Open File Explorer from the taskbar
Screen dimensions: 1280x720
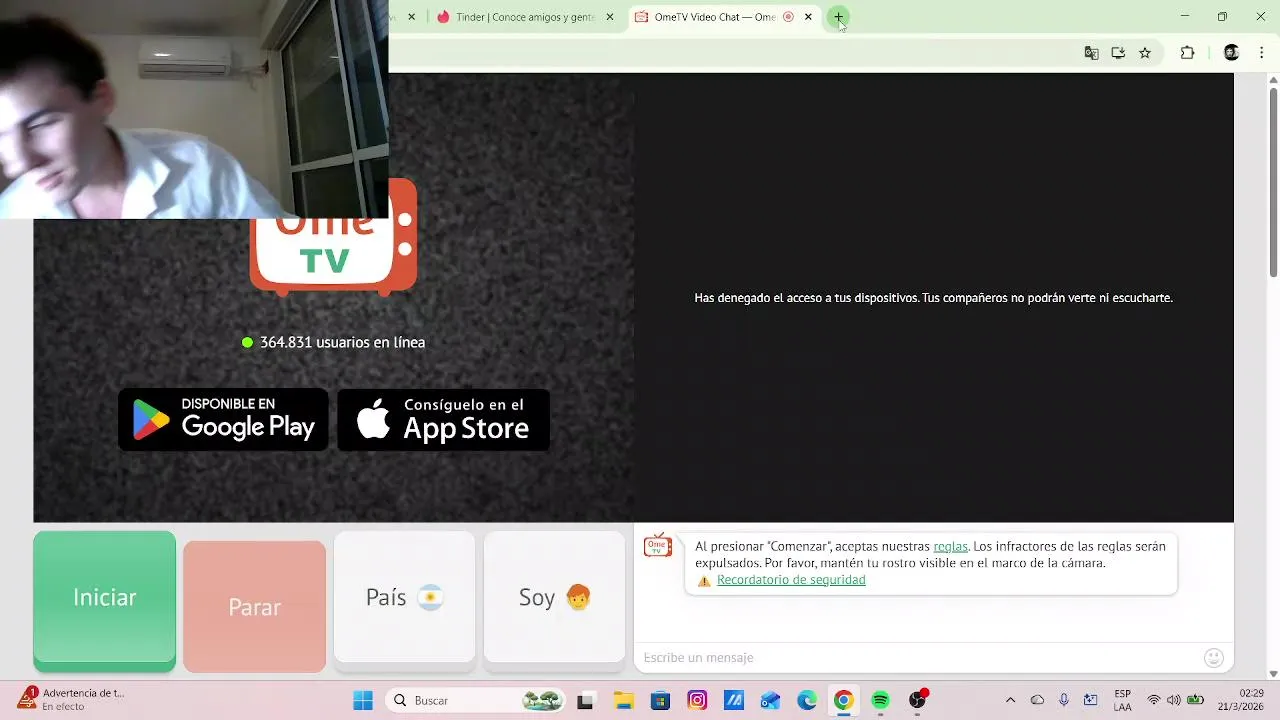(x=623, y=700)
